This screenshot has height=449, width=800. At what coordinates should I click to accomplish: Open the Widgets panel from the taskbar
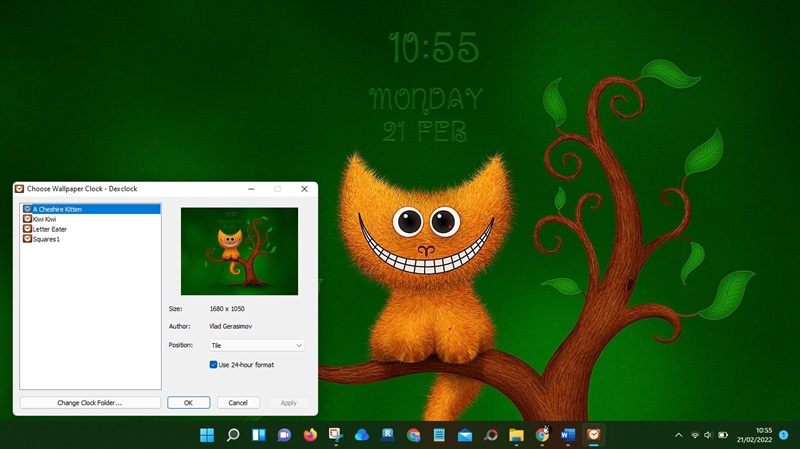click(259, 435)
